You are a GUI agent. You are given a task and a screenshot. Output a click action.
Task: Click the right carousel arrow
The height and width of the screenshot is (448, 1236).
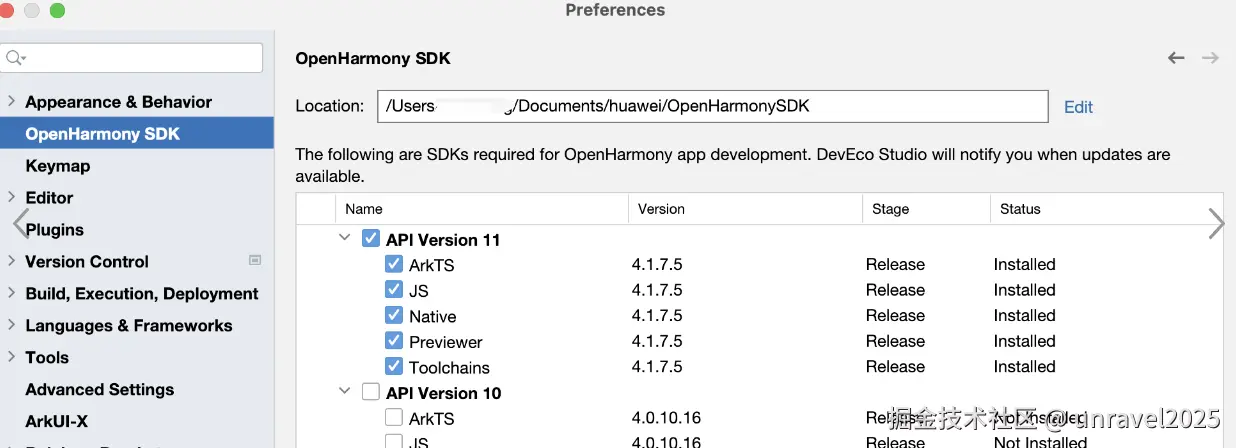pyautogui.click(x=1216, y=224)
